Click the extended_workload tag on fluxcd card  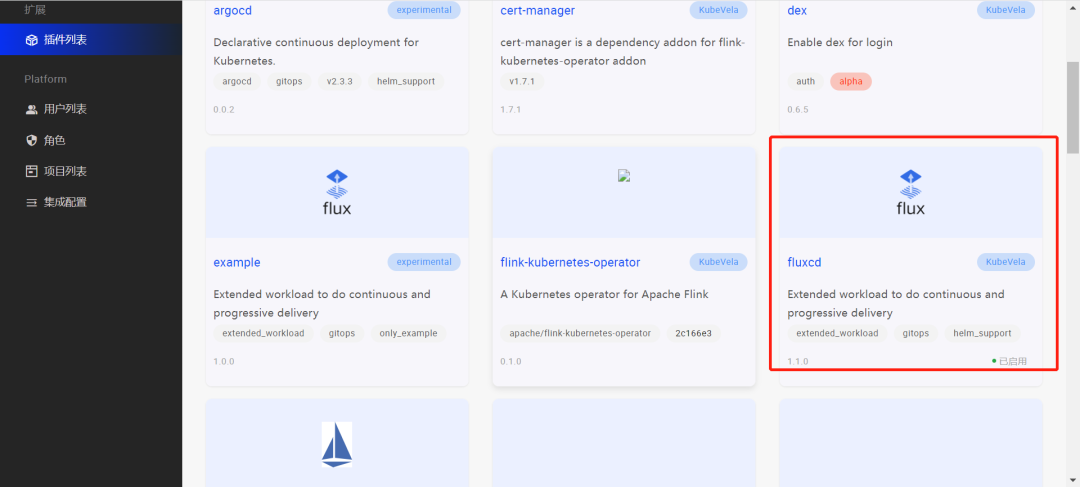(x=838, y=333)
